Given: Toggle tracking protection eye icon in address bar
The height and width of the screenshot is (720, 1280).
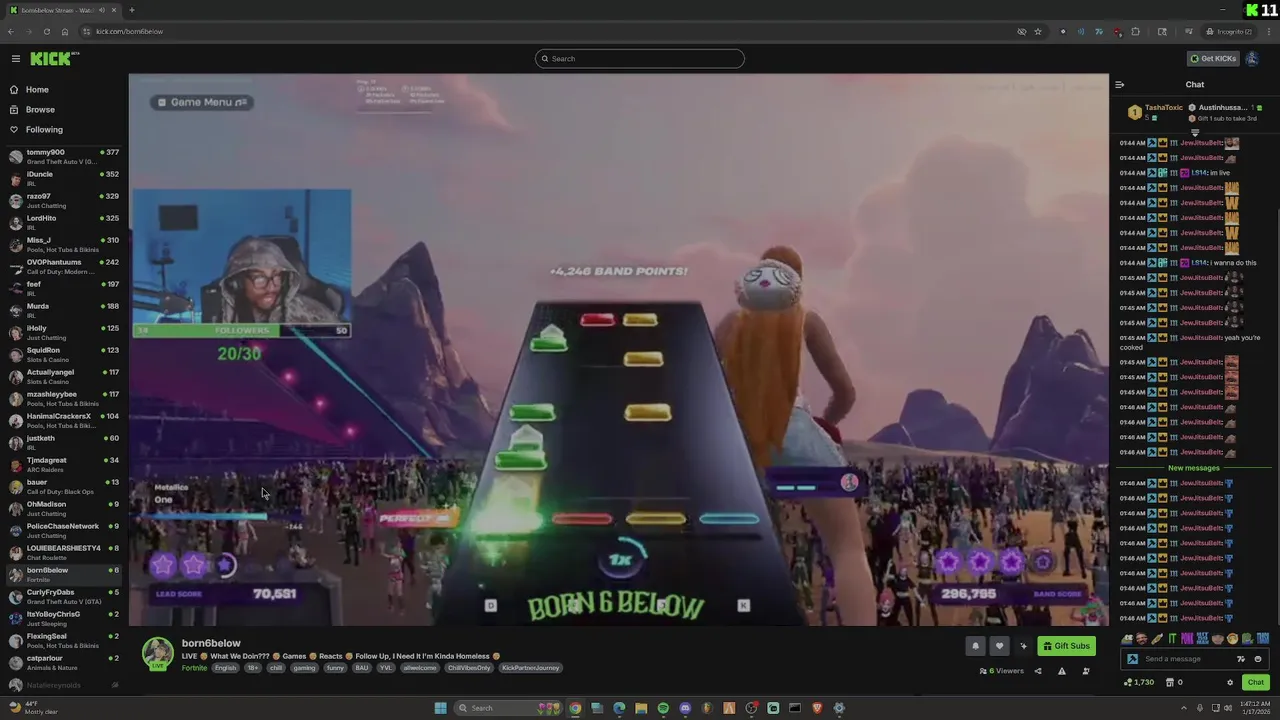Looking at the screenshot, I should coord(1021,31).
